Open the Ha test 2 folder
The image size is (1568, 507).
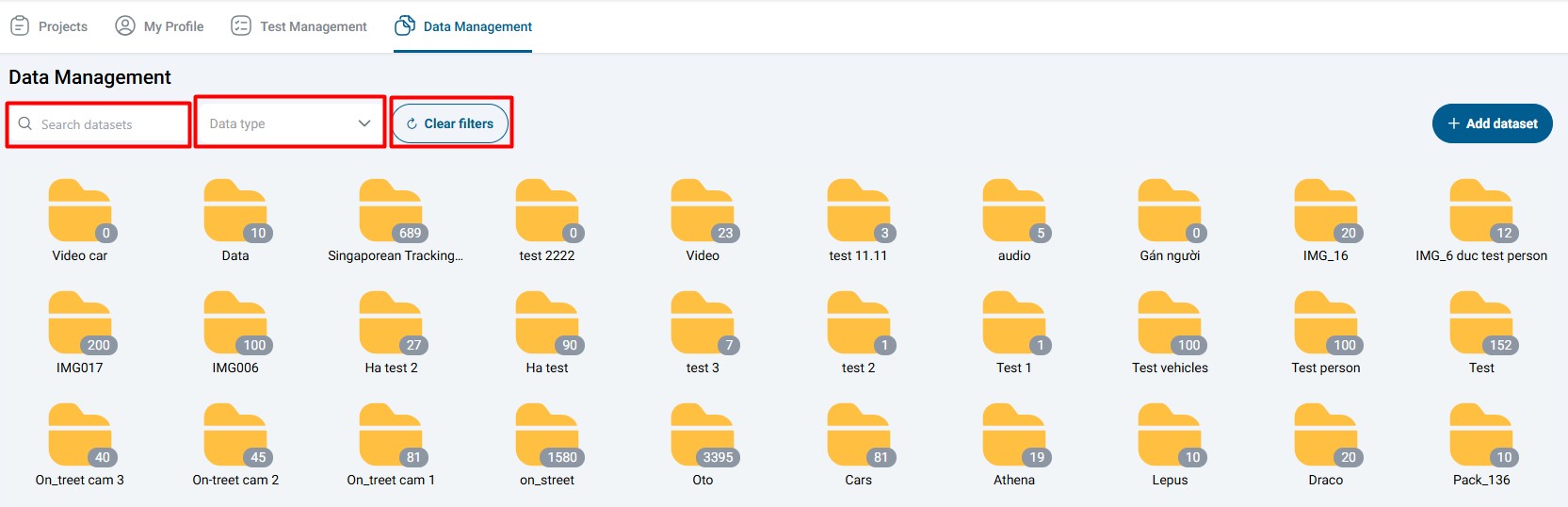point(391,324)
